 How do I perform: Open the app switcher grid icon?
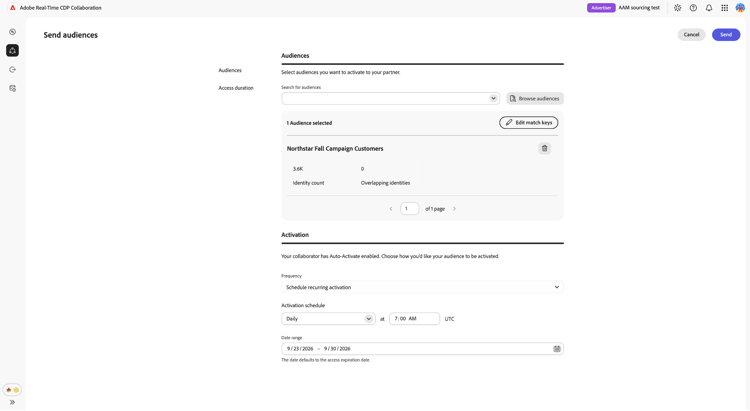(725, 8)
